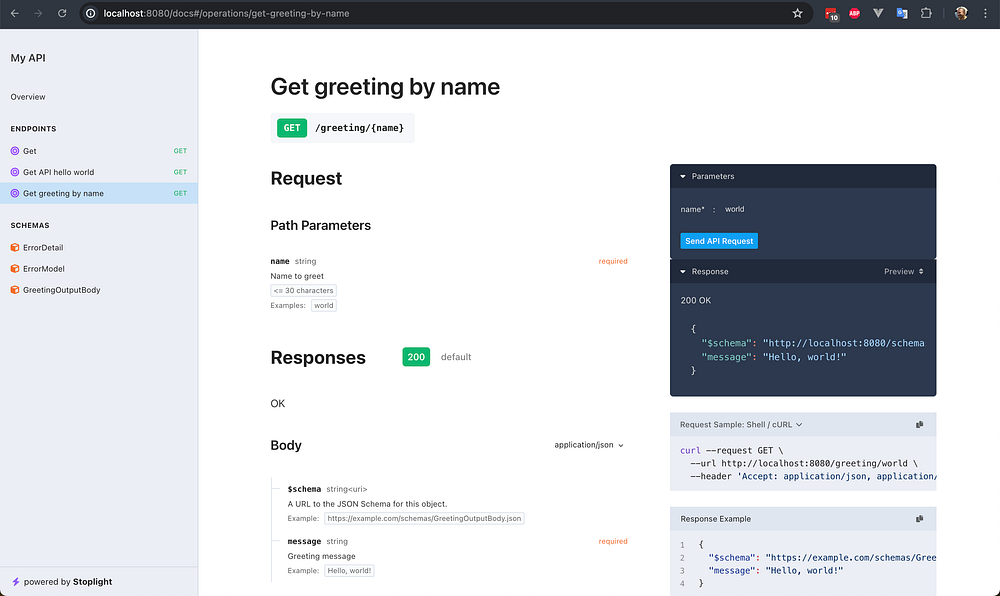1000x596 pixels.
Task: Click the site info icon in address bar
Action: pyautogui.click(x=91, y=13)
